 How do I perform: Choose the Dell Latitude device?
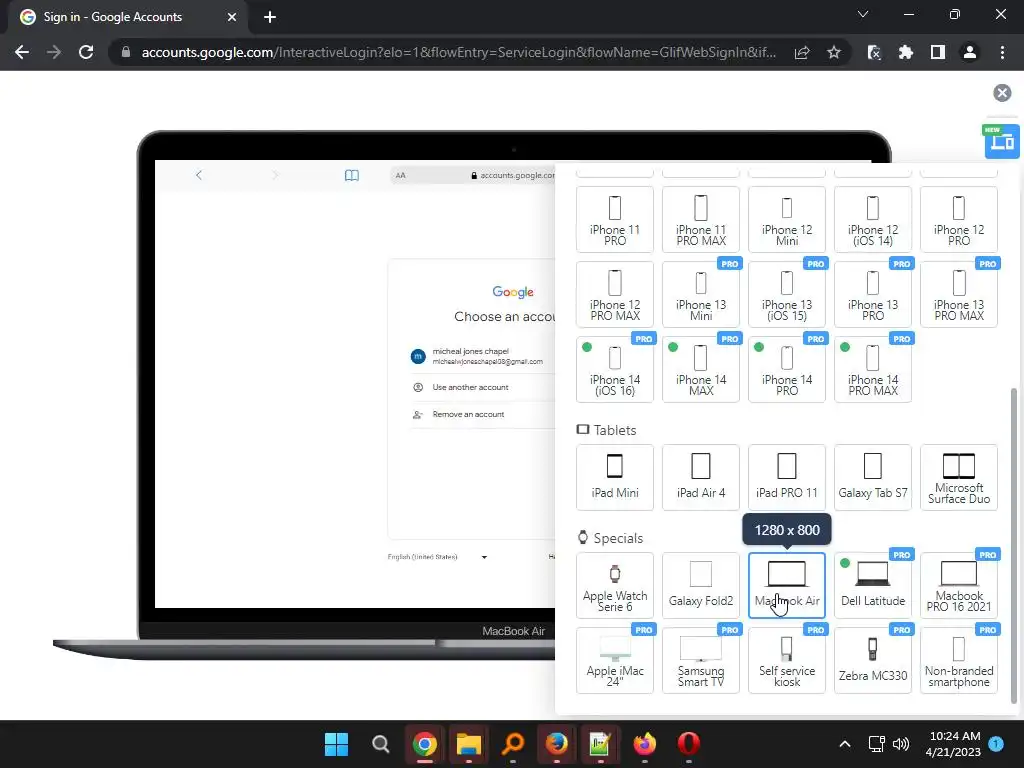point(873,585)
